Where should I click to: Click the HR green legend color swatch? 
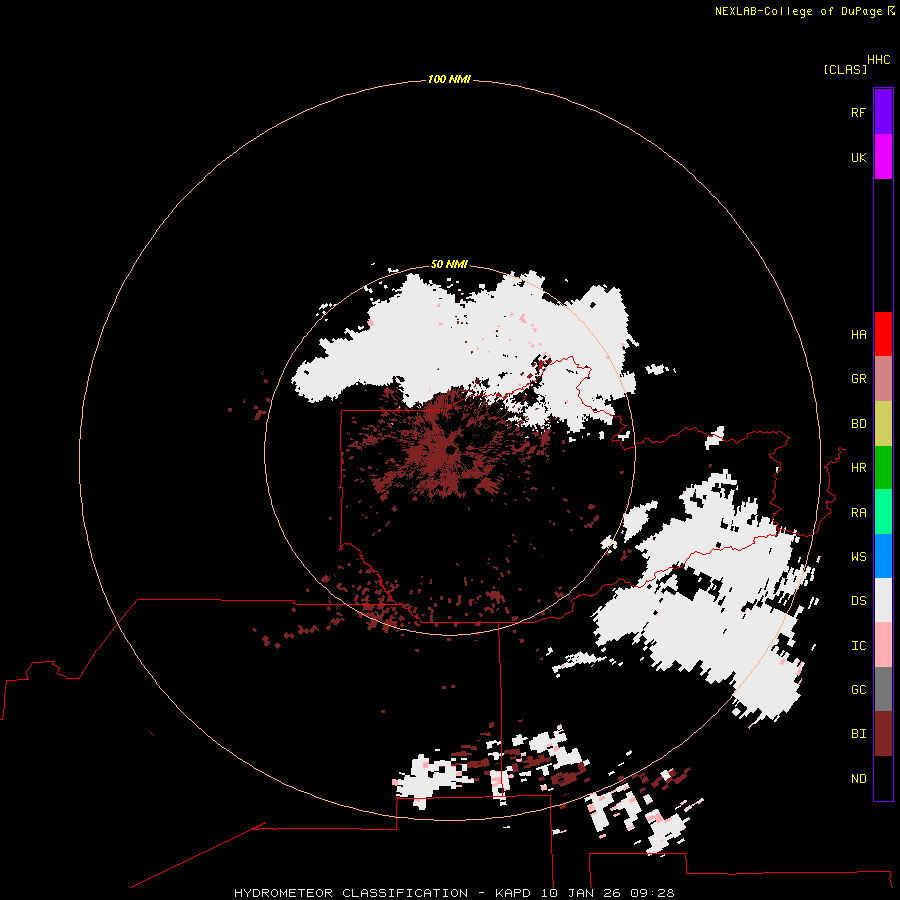(883, 468)
